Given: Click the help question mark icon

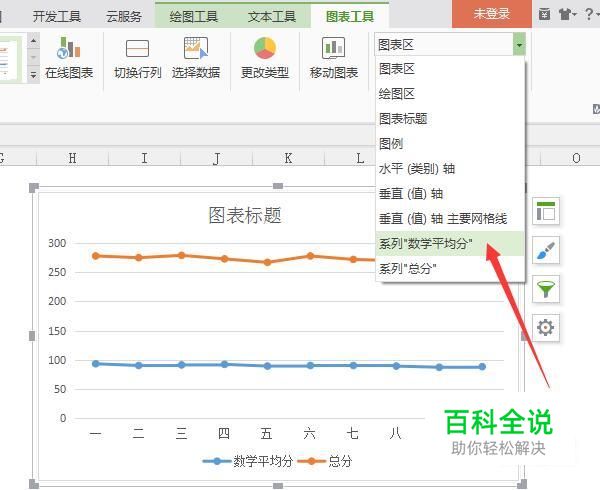Looking at the screenshot, I should [589, 15].
